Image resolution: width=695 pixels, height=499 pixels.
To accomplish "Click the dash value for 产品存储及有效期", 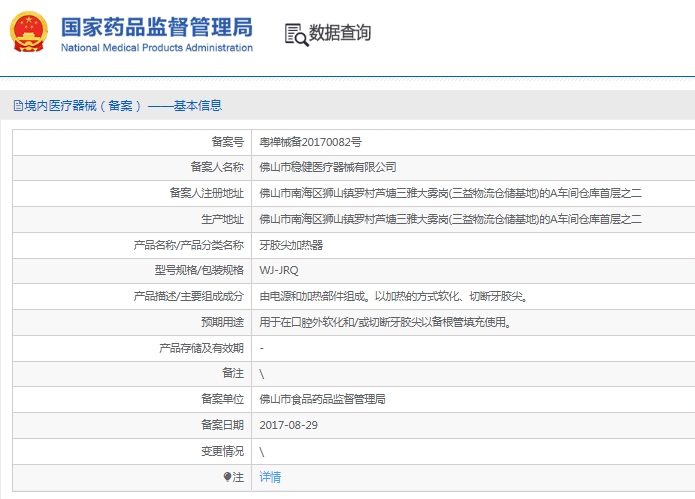I will 262,348.
